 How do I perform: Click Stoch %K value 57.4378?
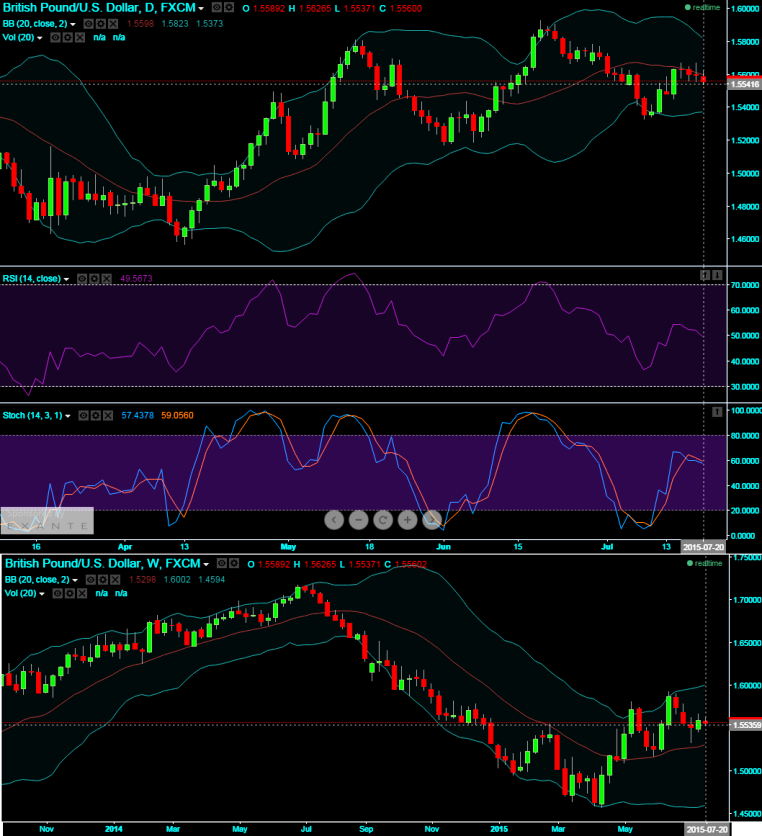tap(138, 415)
